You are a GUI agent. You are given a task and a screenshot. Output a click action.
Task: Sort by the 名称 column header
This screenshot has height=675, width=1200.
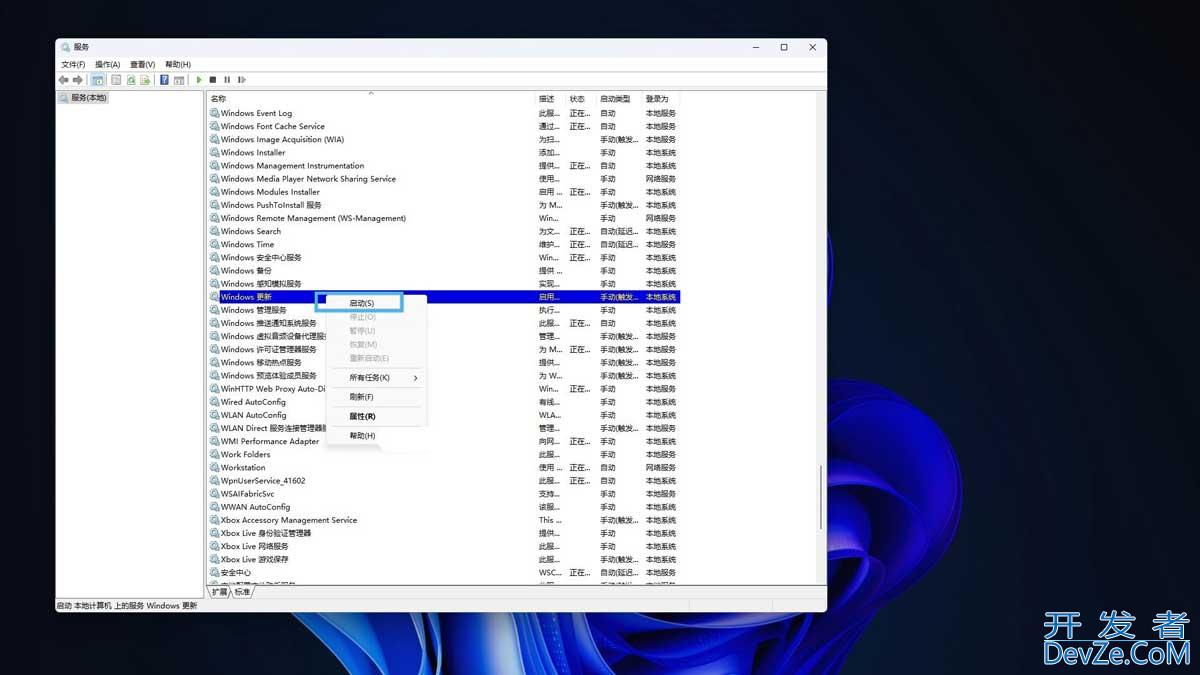pos(218,99)
